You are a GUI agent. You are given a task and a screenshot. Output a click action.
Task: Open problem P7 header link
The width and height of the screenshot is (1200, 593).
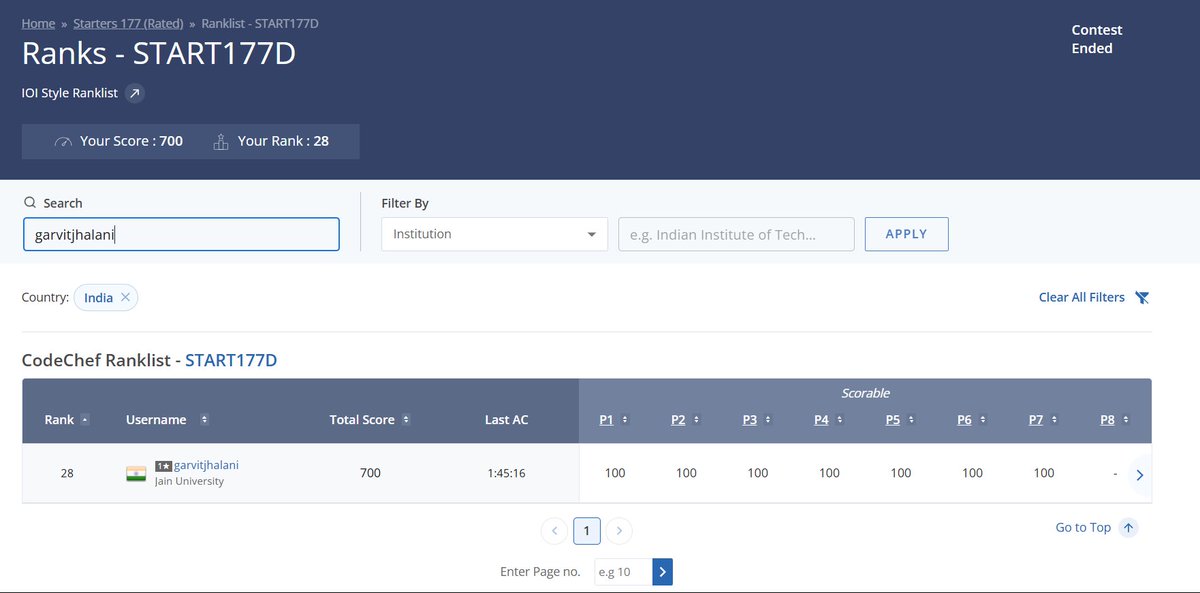coord(1036,420)
